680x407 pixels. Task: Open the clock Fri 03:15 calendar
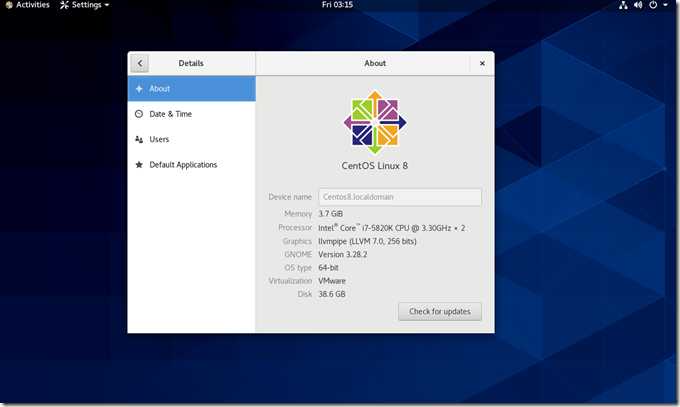tap(337, 5)
